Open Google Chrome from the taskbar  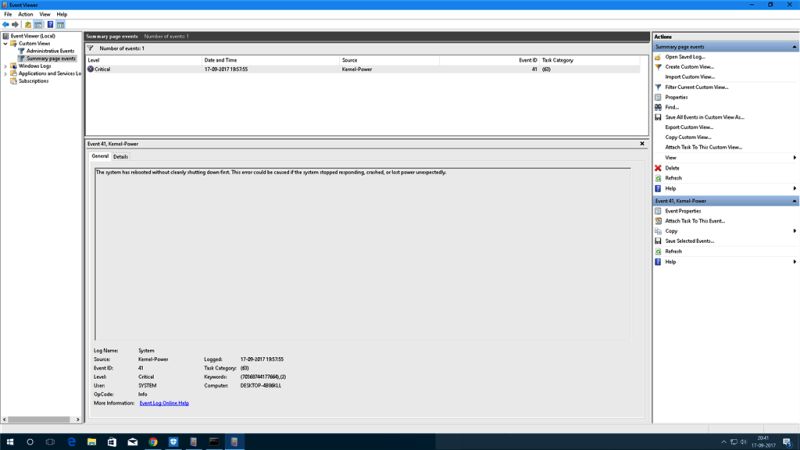[153, 442]
